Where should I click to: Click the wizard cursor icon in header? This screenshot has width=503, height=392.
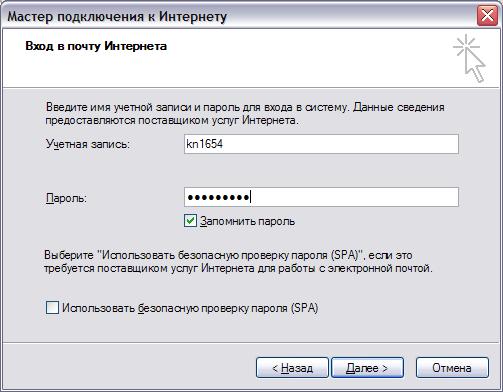(x=469, y=59)
